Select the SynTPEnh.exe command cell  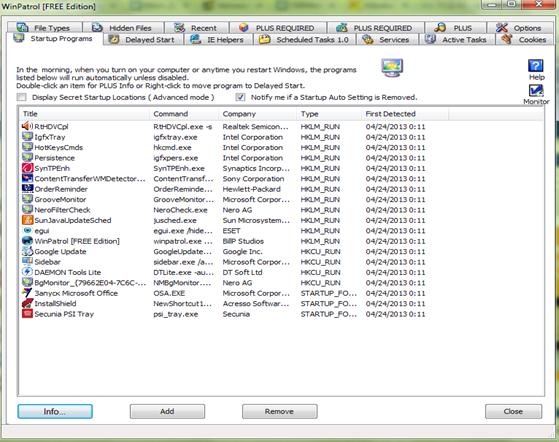click(x=179, y=169)
